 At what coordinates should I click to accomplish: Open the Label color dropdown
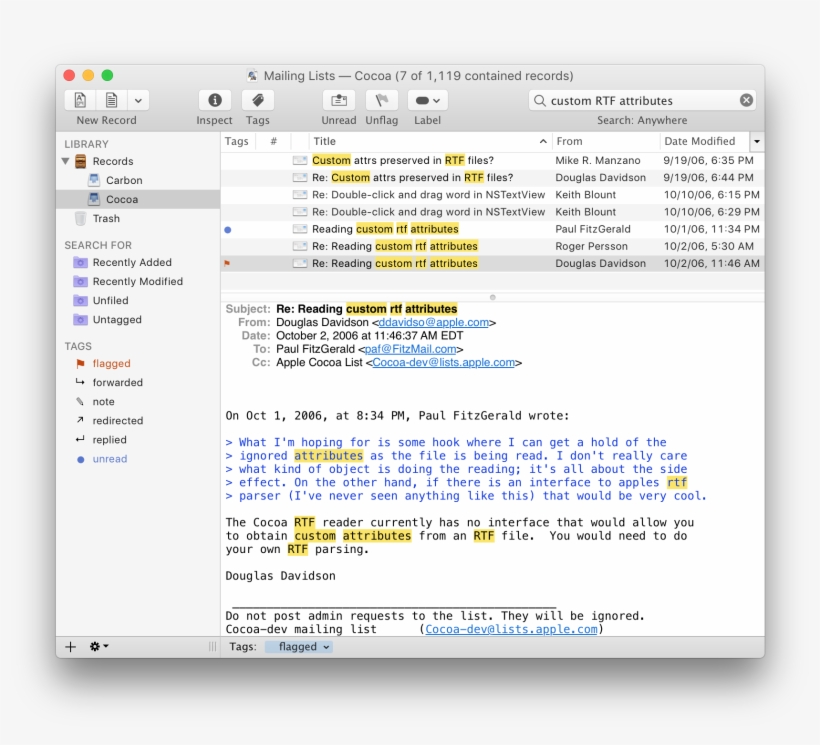pyautogui.click(x=427, y=100)
